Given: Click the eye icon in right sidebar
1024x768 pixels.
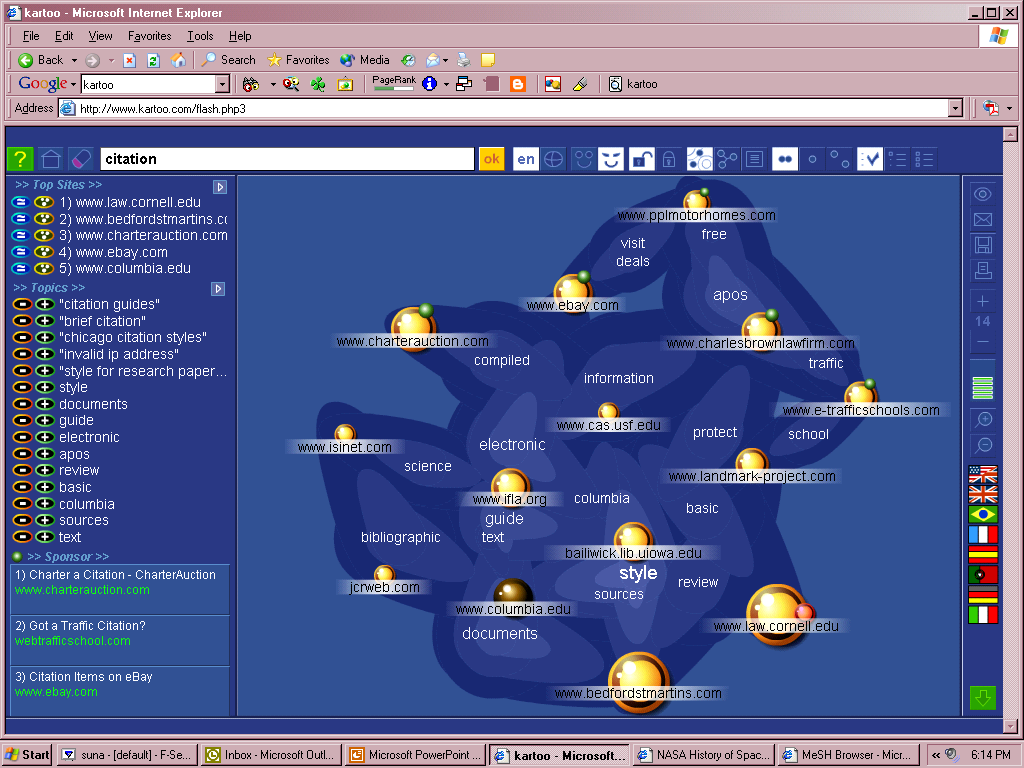Looking at the screenshot, I should pyautogui.click(x=983, y=195).
